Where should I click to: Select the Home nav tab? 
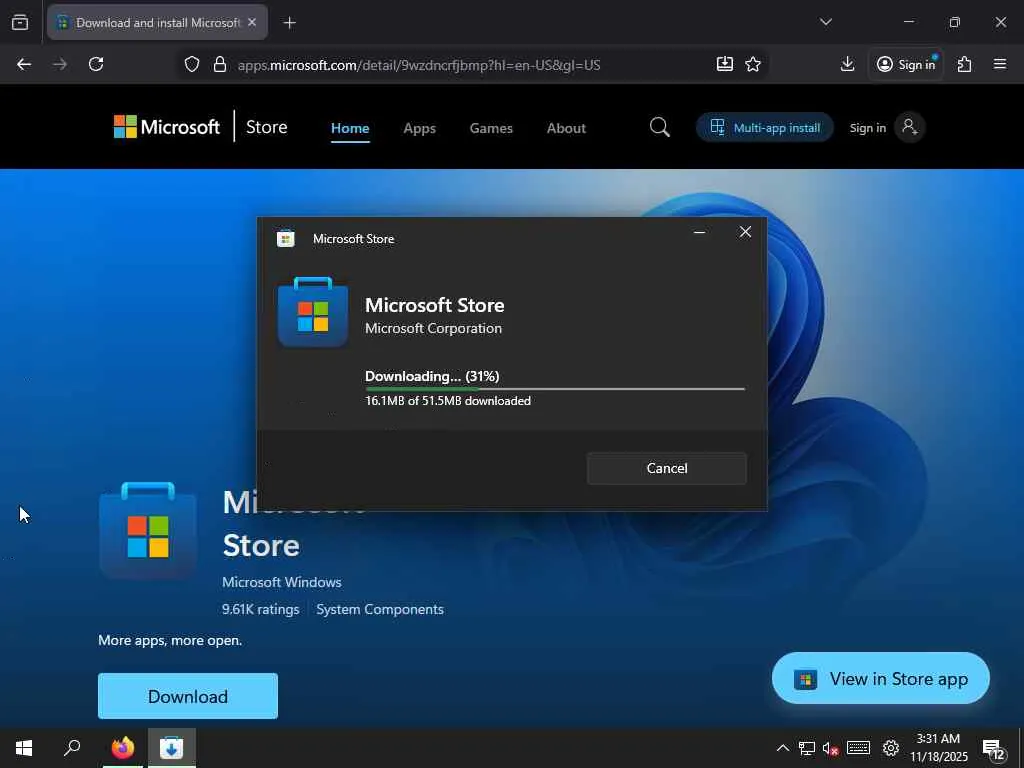[350, 128]
